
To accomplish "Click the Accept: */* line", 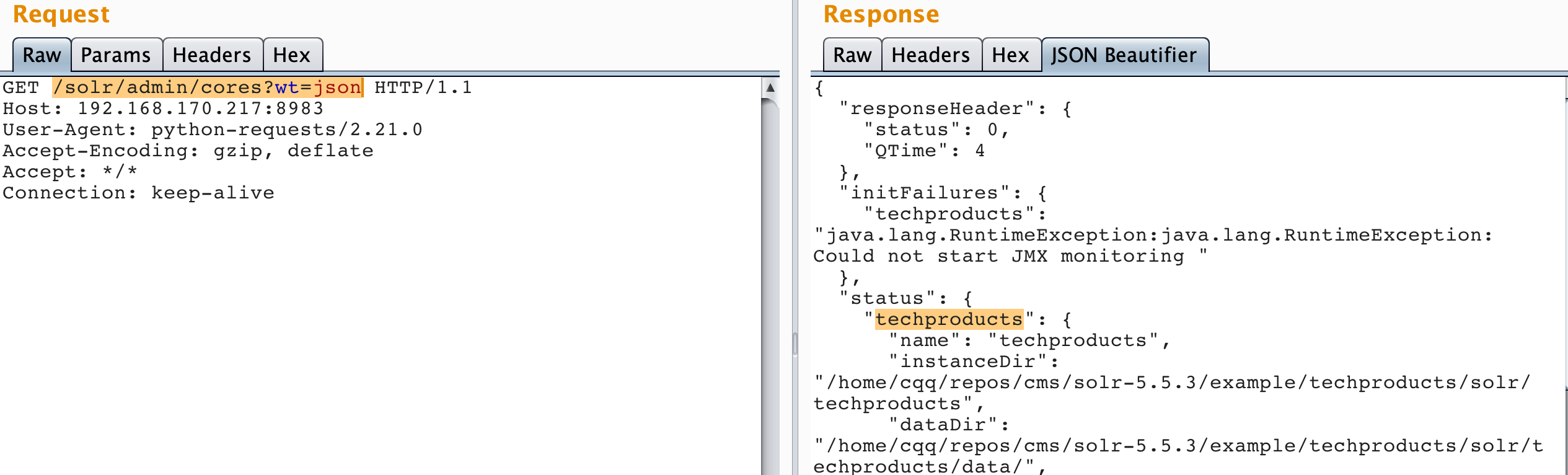I will 70,172.
